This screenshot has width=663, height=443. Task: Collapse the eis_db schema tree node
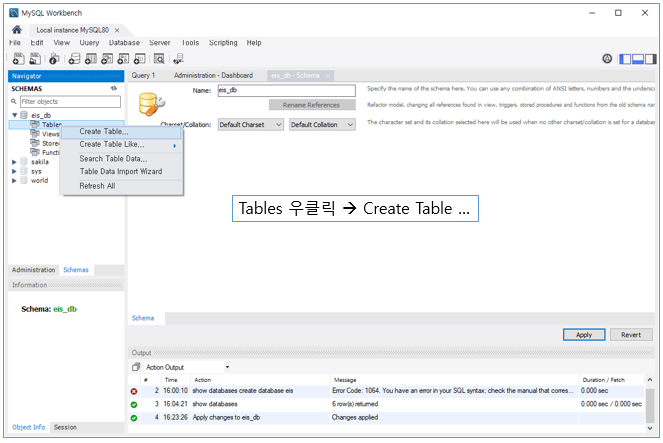click(15, 115)
